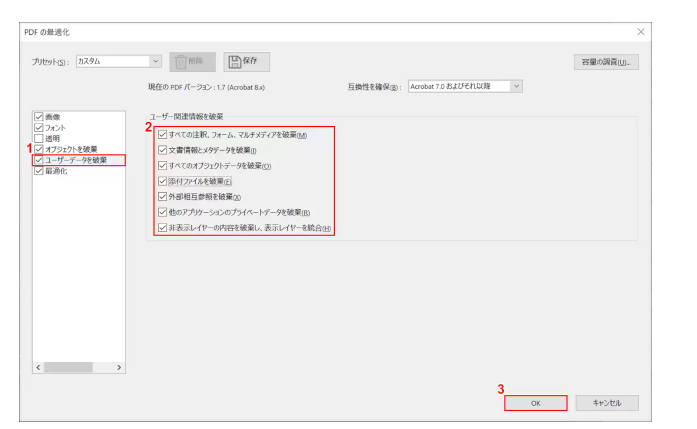The image size is (697, 429).
Task: Enable the 透明 panel checkbox
Action: click(x=39, y=139)
